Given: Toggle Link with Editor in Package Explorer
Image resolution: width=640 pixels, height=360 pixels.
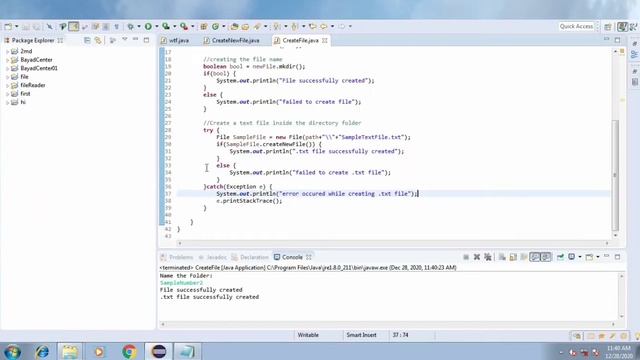Looking at the screenshot, I should pyautogui.click(x=98, y=40).
